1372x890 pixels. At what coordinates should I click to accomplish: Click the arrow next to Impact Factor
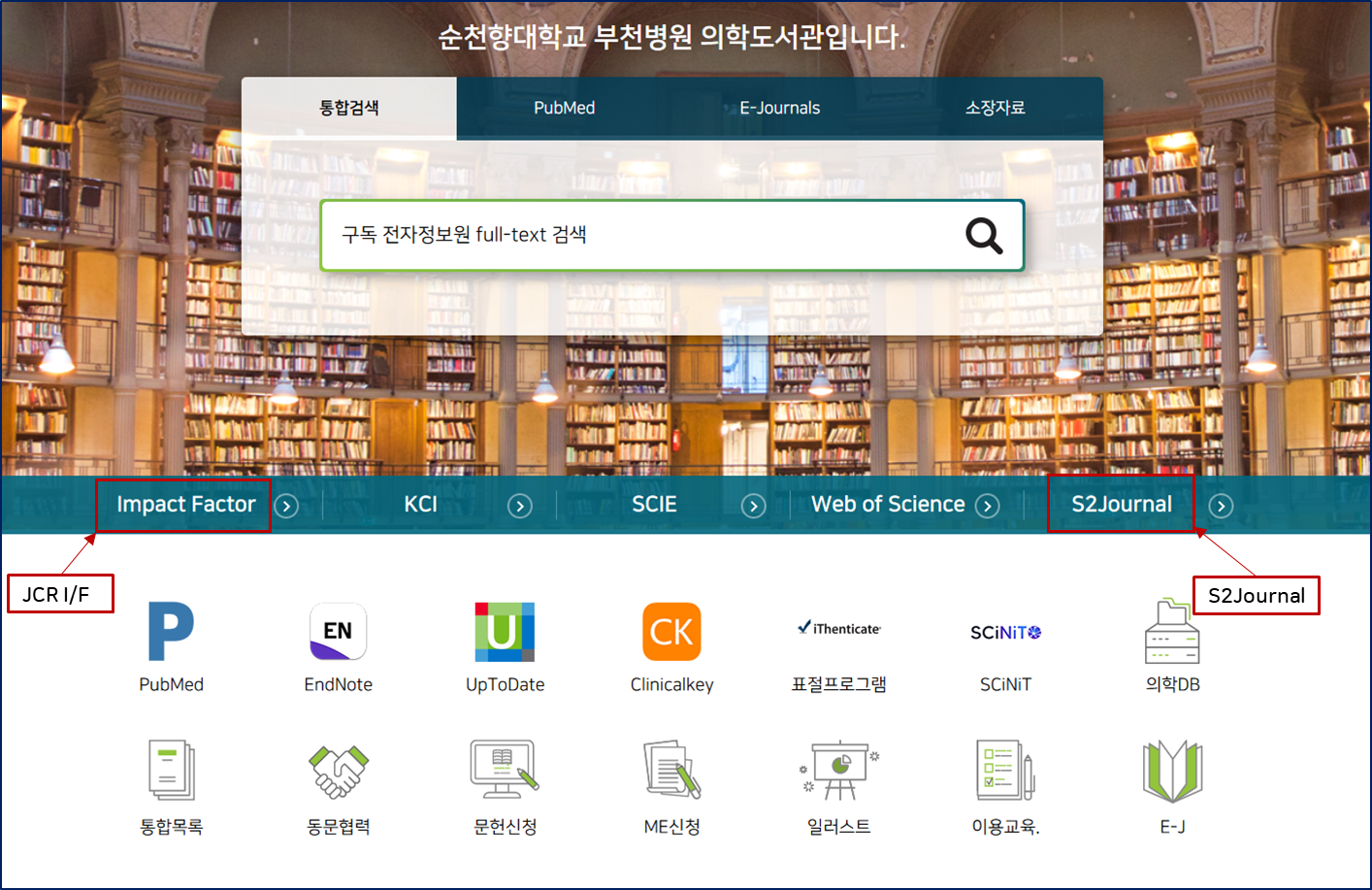click(286, 506)
